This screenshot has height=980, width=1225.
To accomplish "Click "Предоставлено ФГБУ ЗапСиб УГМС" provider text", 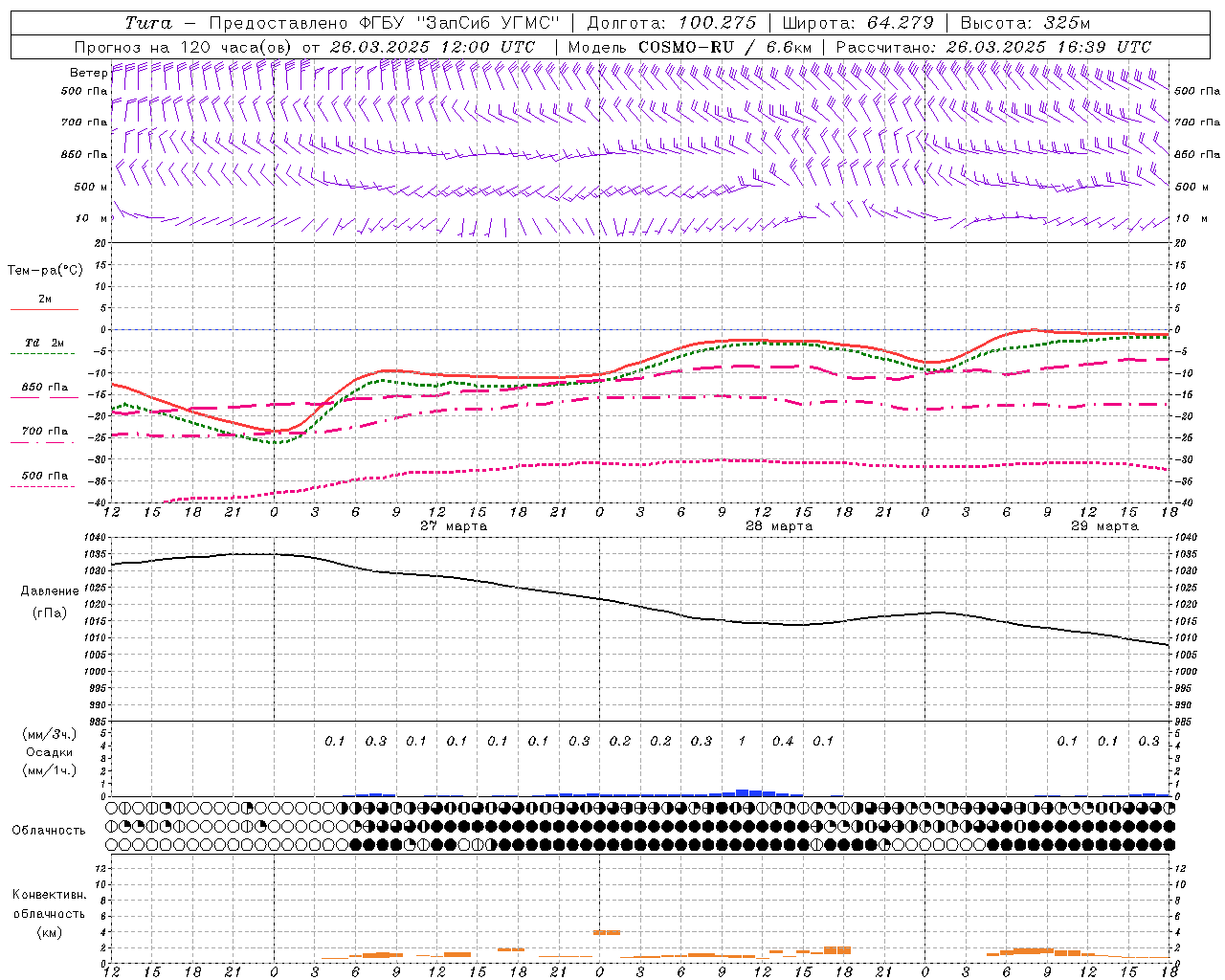I will 384,23.
